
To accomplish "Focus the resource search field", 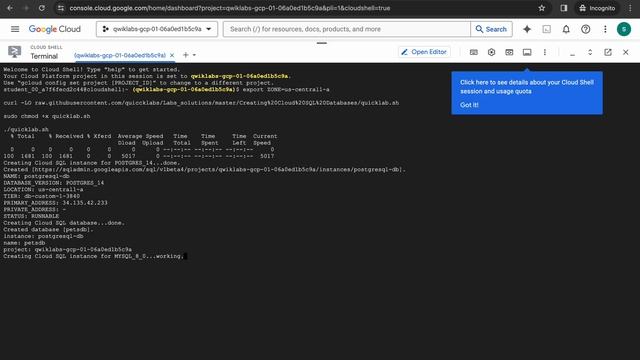I will (347, 29).
